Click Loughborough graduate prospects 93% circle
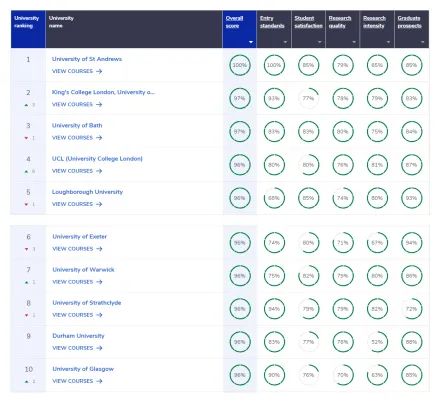The width and height of the screenshot is (440, 403). click(411, 198)
